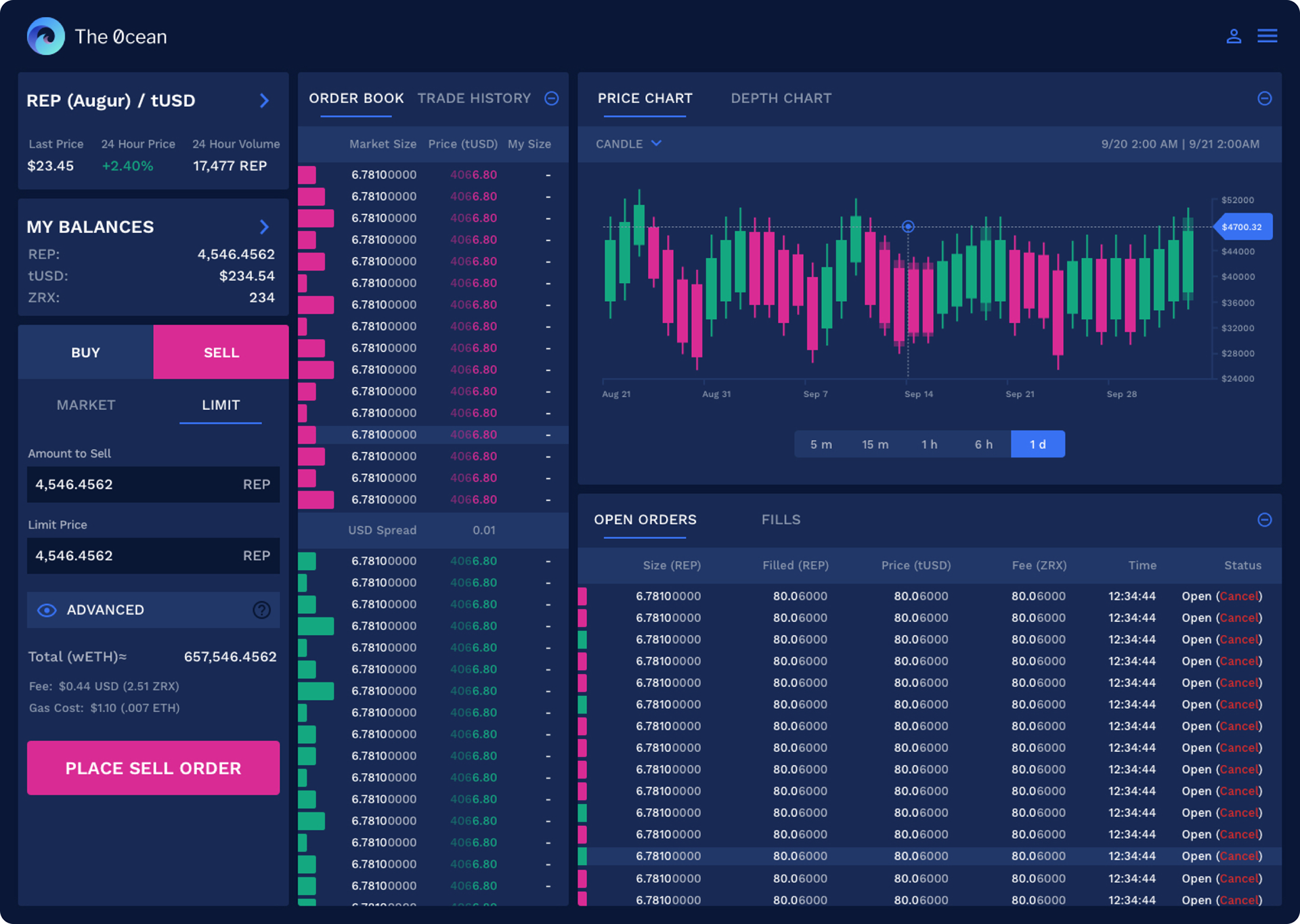Expand the My Balances chevron
The width and height of the screenshot is (1300, 924).
point(265,227)
